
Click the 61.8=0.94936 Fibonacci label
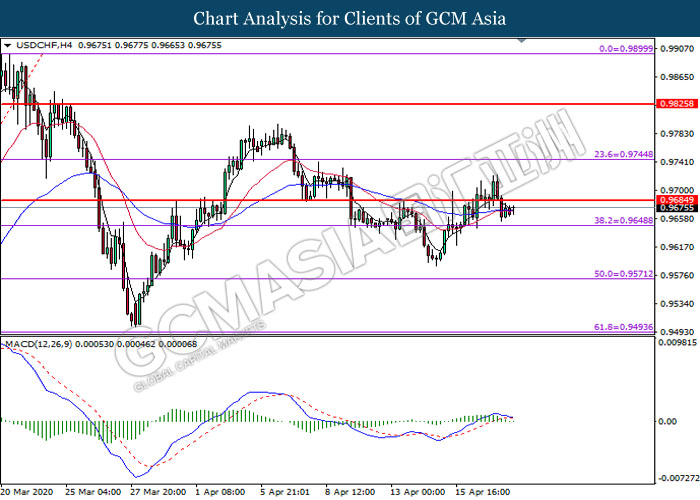tap(623, 327)
